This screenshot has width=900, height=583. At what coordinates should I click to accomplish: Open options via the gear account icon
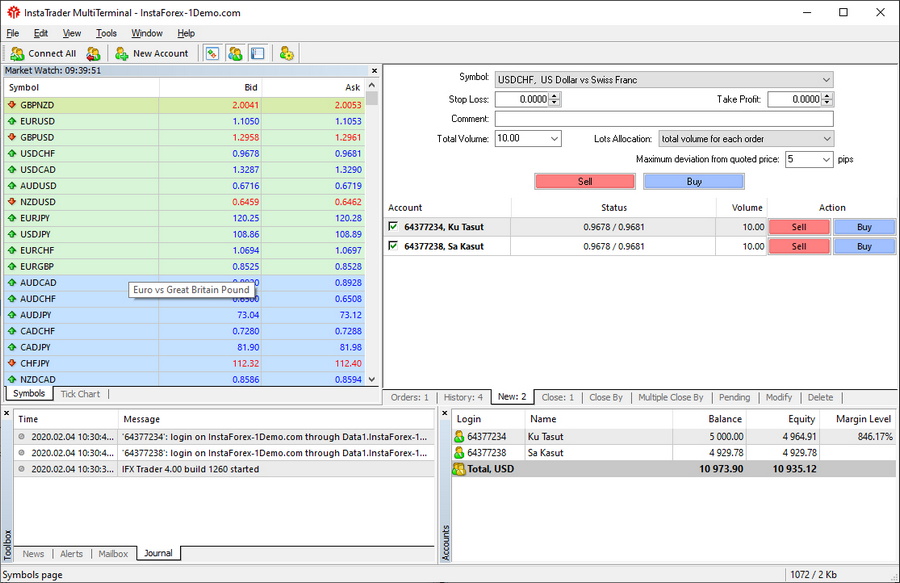(287, 53)
